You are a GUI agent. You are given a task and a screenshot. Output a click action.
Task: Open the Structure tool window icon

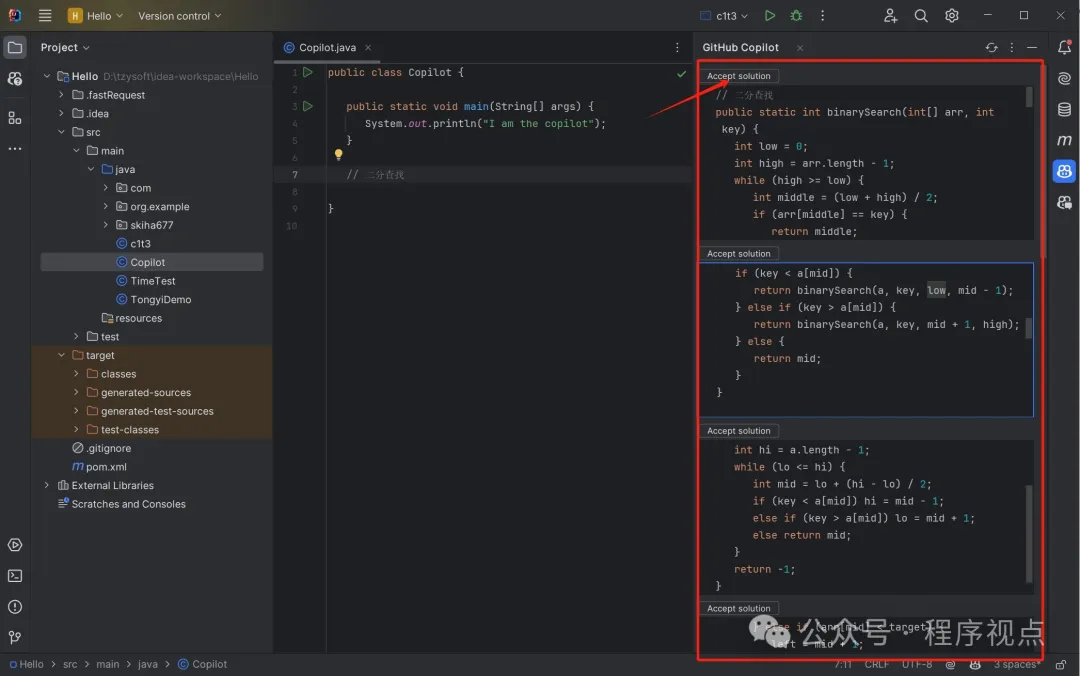click(x=14, y=119)
